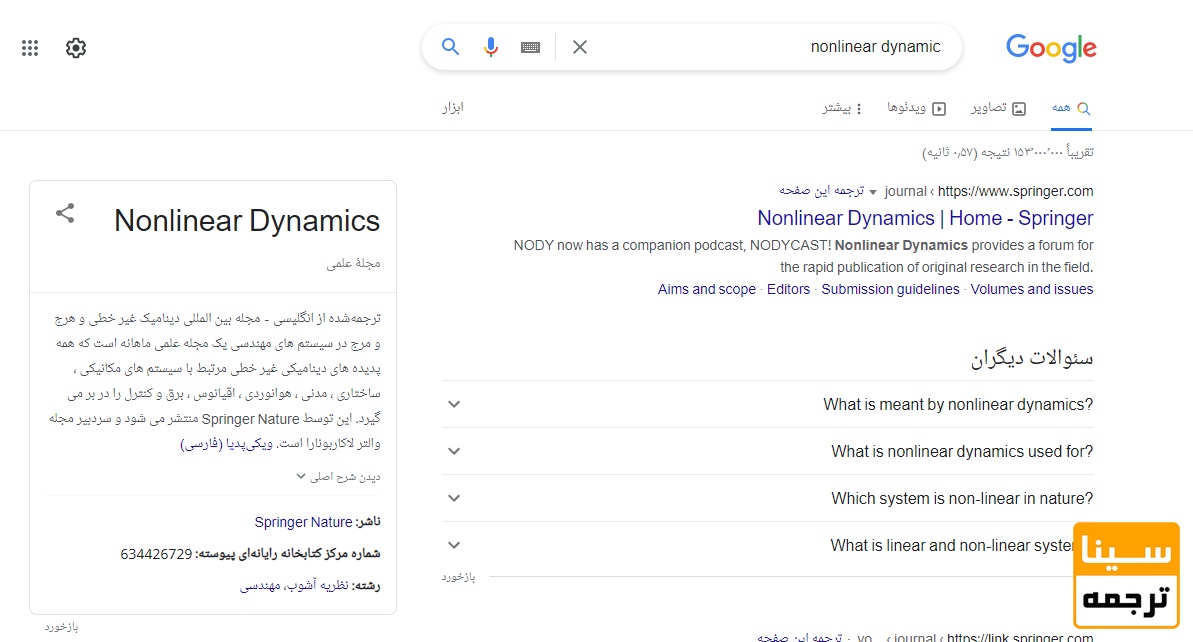Click the search magnifier icon
The image size is (1193, 642).
(450, 46)
